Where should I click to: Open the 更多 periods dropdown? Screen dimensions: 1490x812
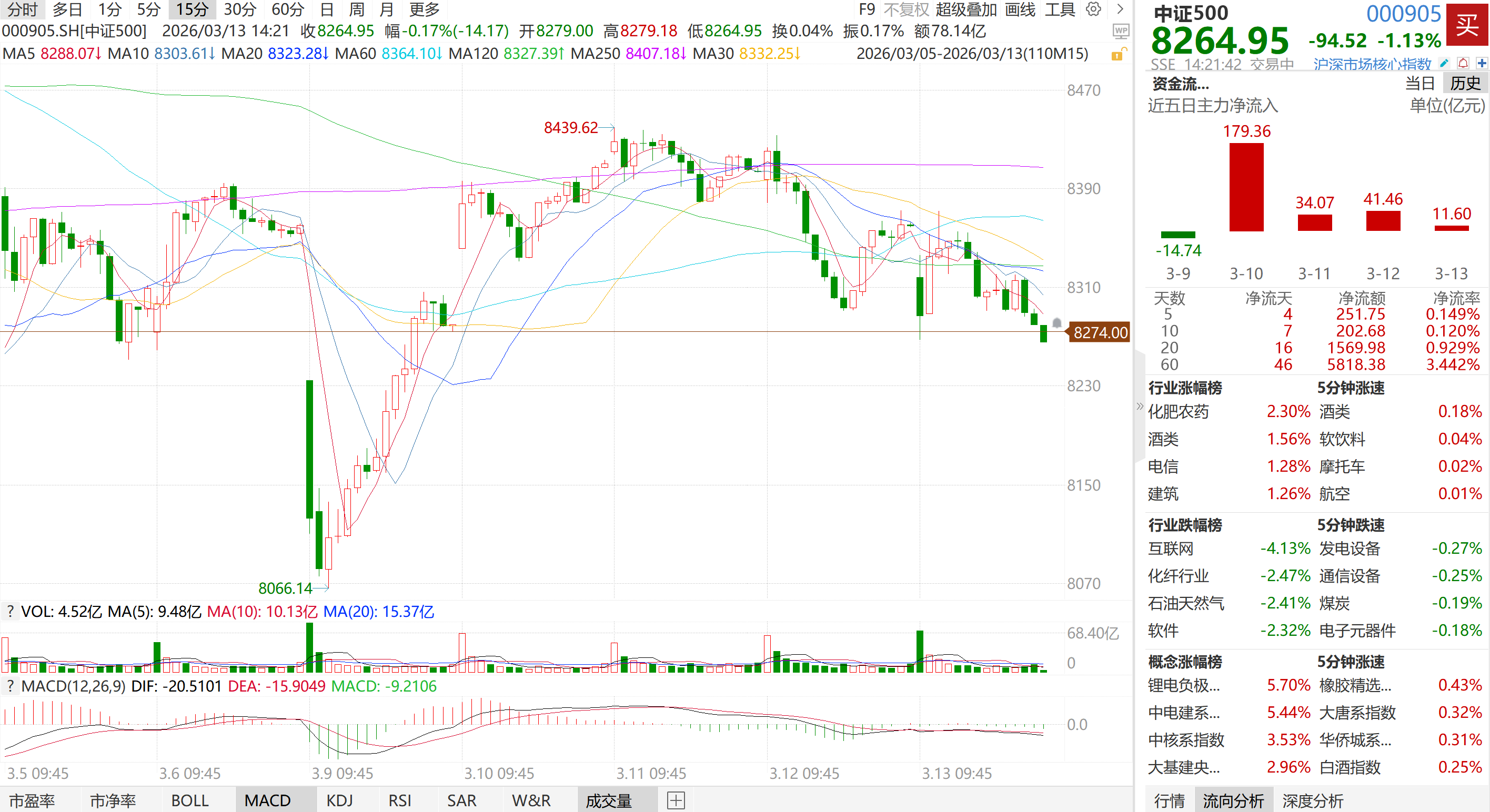tap(424, 9)
